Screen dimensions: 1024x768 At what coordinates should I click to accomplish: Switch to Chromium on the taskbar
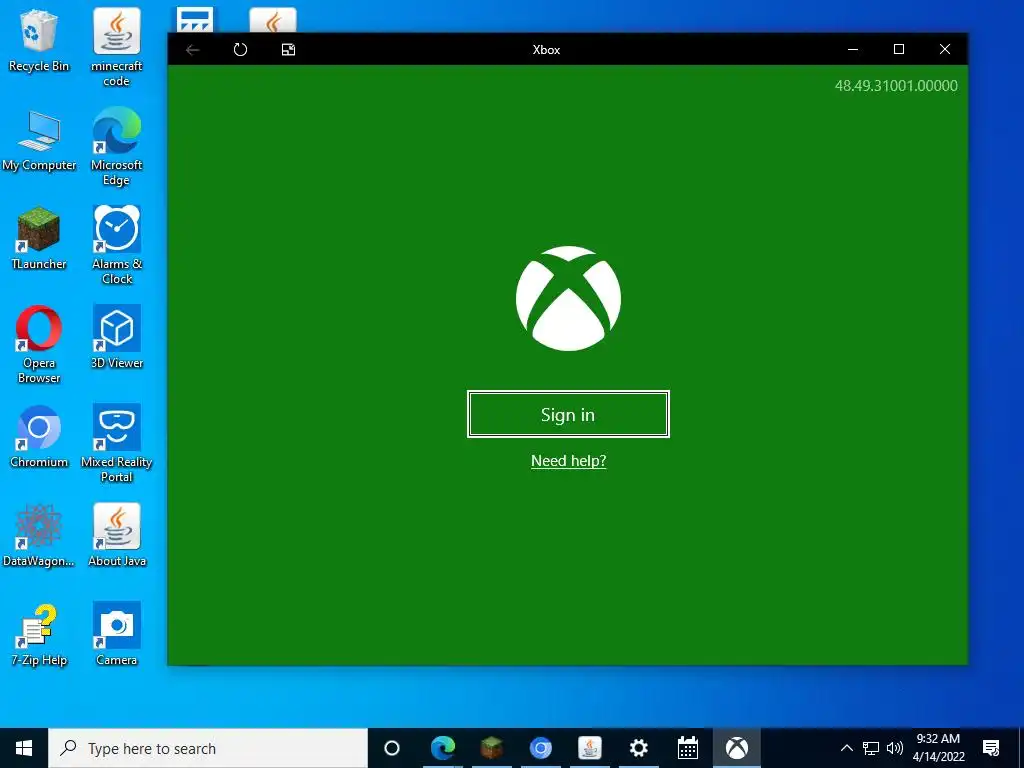[x=540, y=748]
